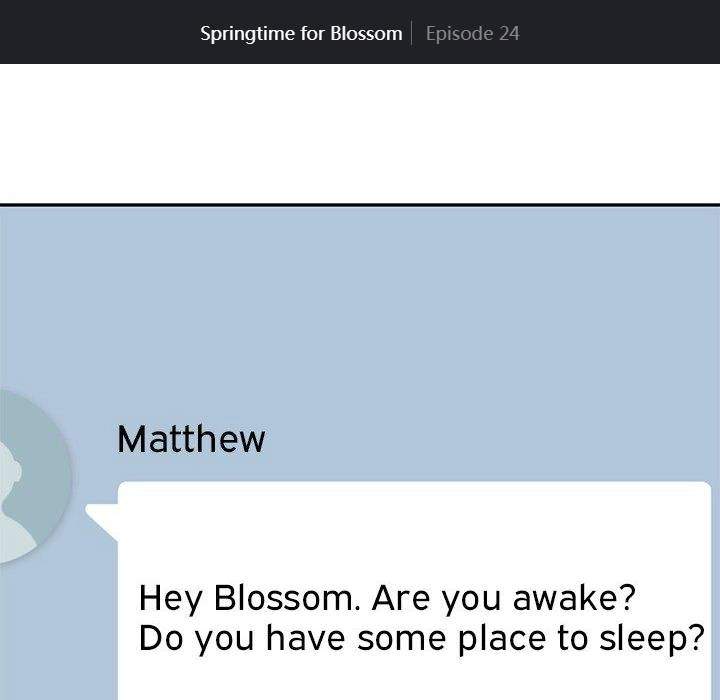Click the blank white panel above the chat
This screenshot has height=700, width=720.
(360, 133)
